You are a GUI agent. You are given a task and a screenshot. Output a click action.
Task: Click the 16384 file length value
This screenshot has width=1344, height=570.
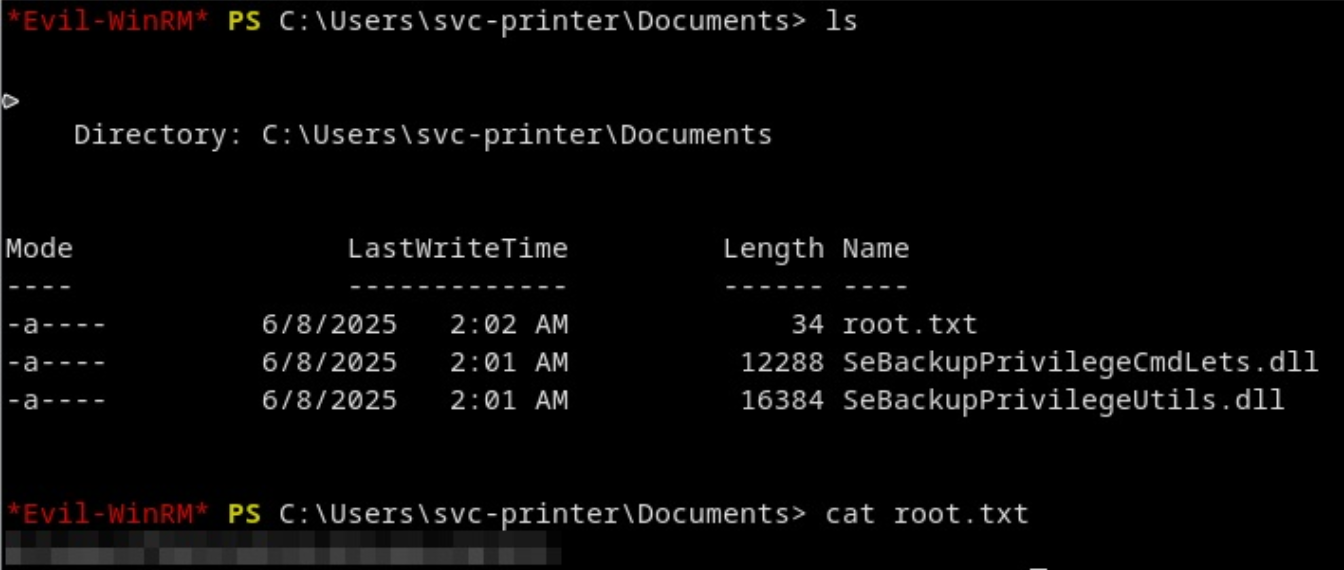click(x=782, y=400)
